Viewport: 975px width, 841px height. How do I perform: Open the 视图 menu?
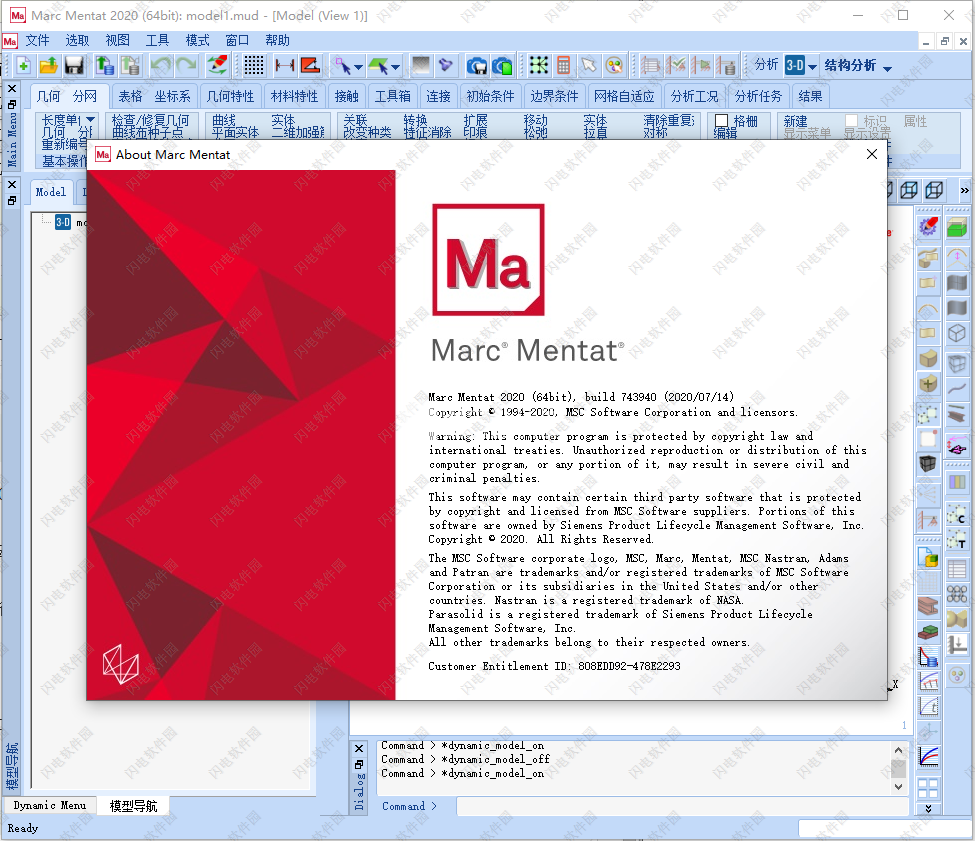[x=118, y=40]
